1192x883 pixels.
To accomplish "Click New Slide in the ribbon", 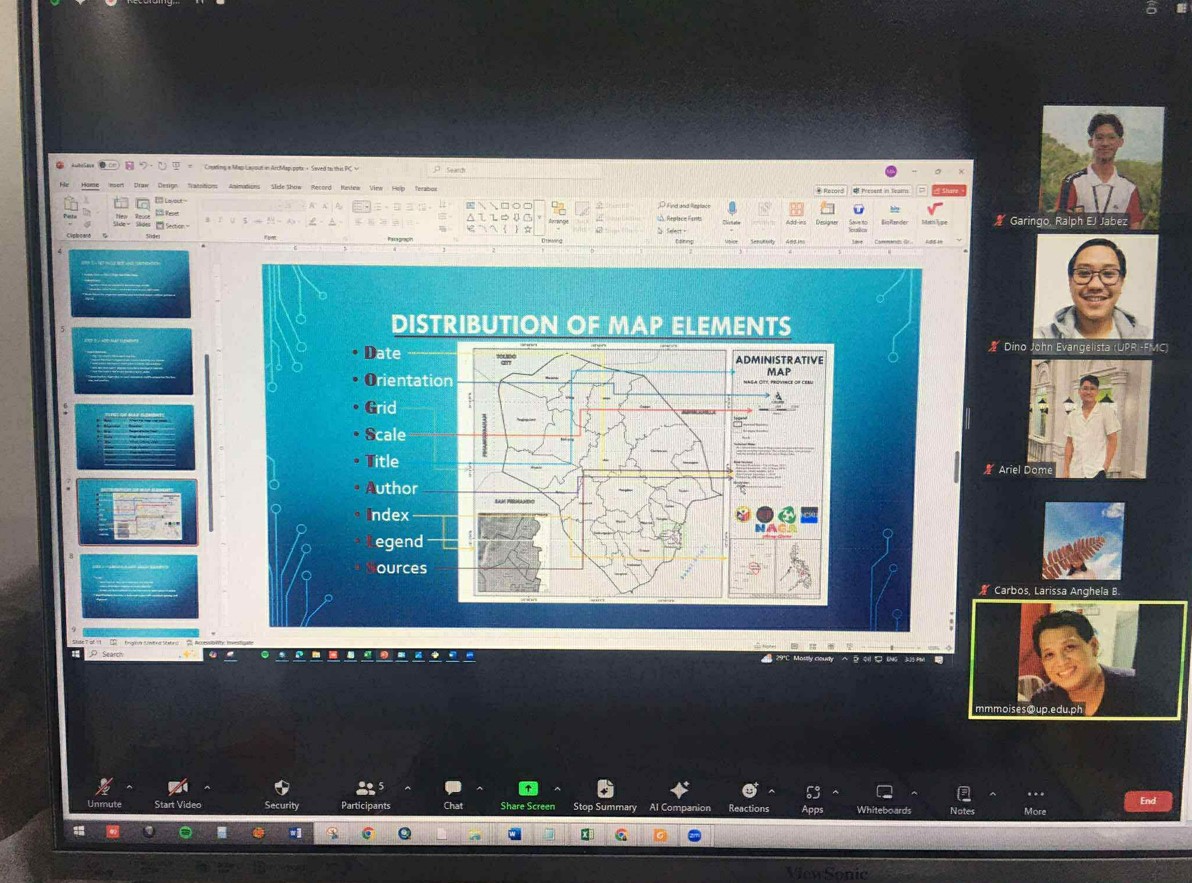I will [120, 211].
